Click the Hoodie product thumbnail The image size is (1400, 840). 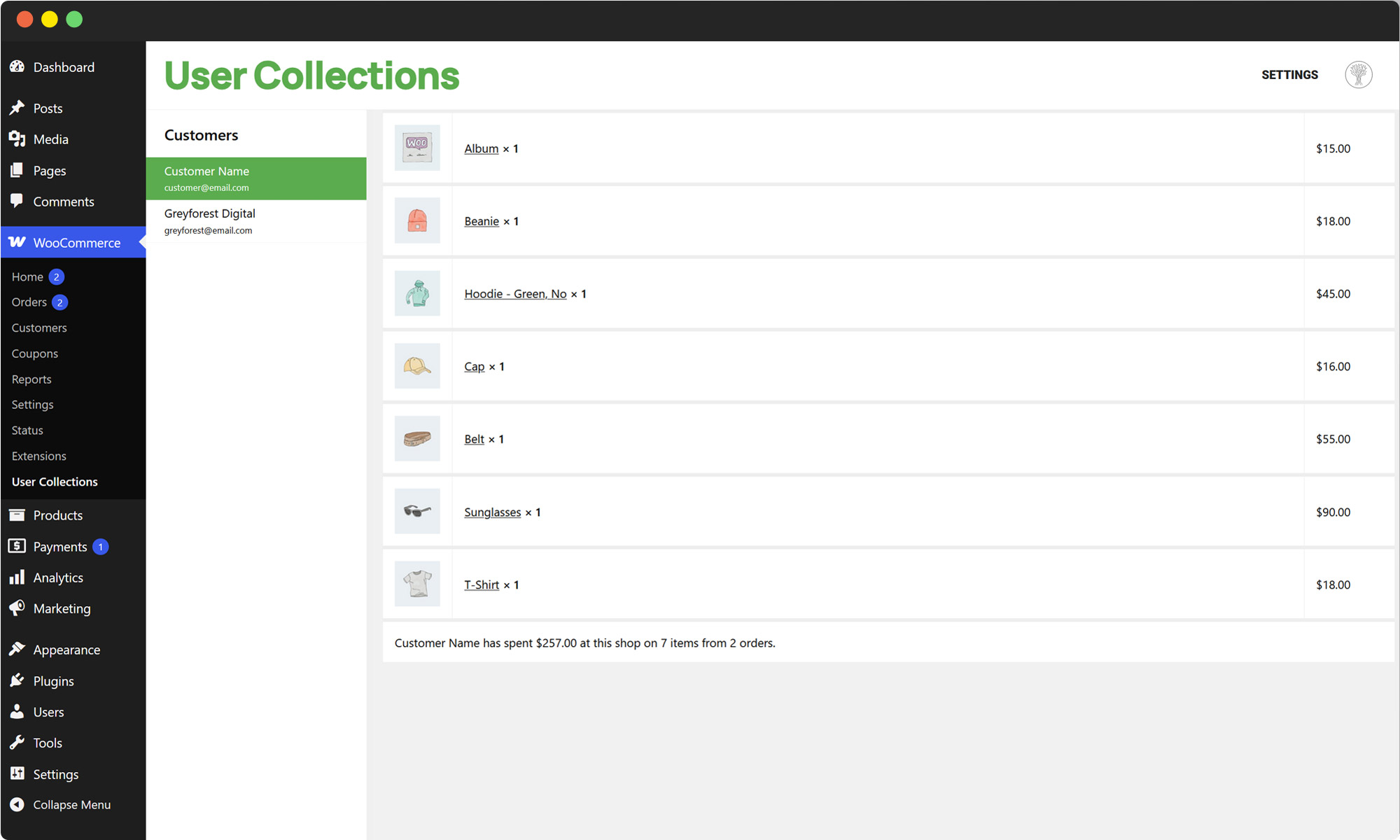[x=417, y=293]
